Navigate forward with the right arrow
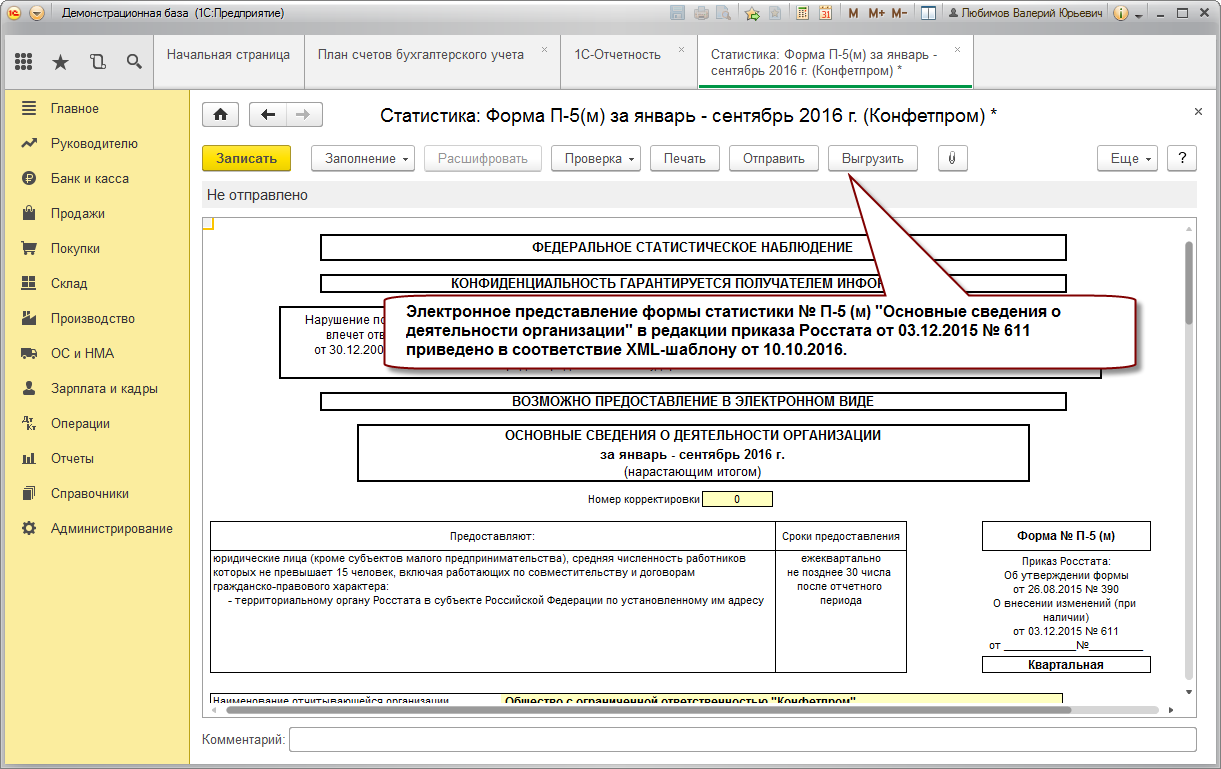Viewport: 1221px width, 769px height. pyautogui.click(x=303, y=115)
